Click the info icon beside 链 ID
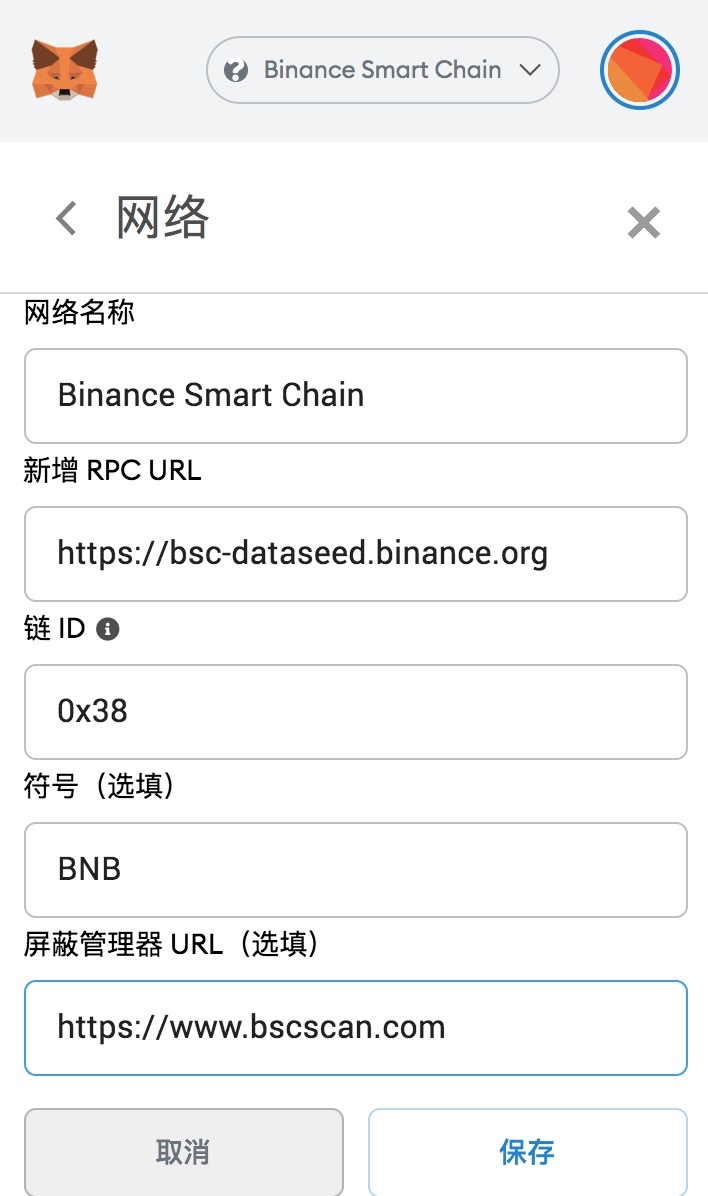708x1196 pixels. tap(108, 629)
